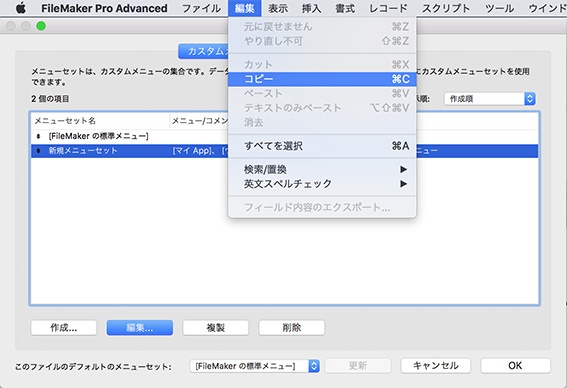The image size is (567, 388).
Task: Select the [FileMaker の標準メニュー] row
Action: (284, 136)
